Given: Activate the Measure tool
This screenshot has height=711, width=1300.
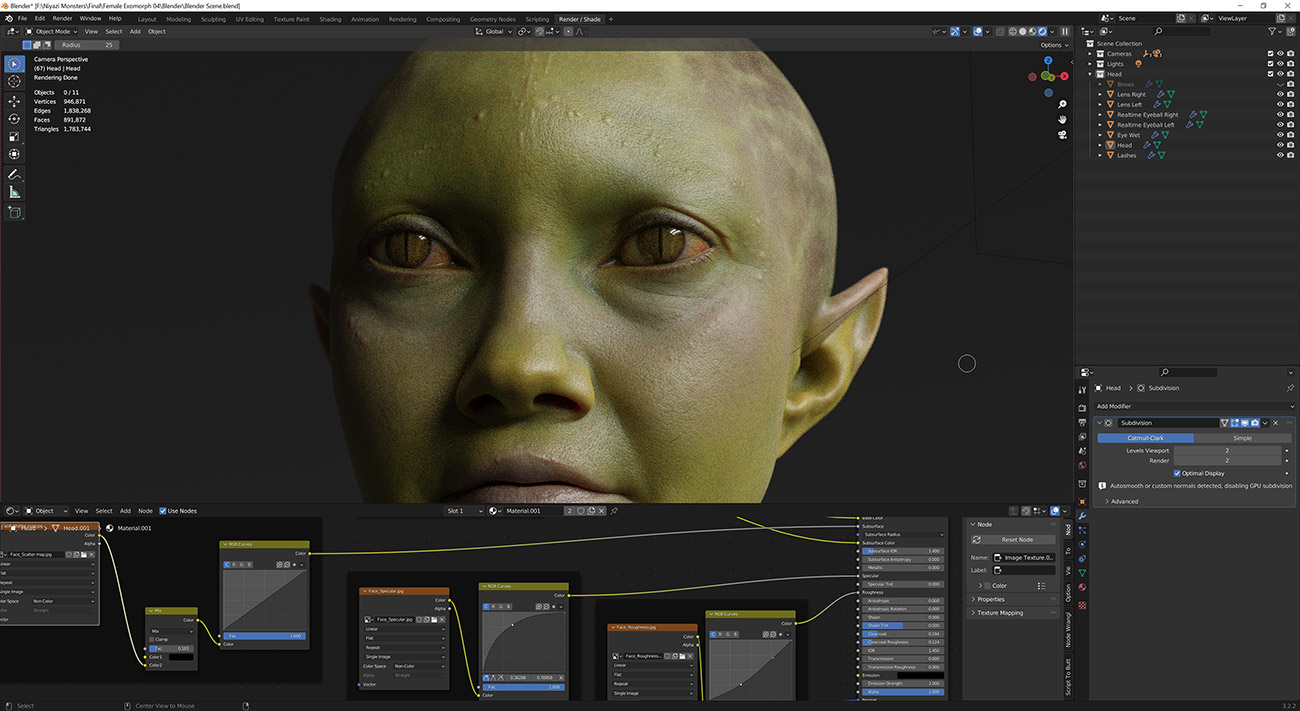Looking at the screenshot, I should (x=14, y=192).
